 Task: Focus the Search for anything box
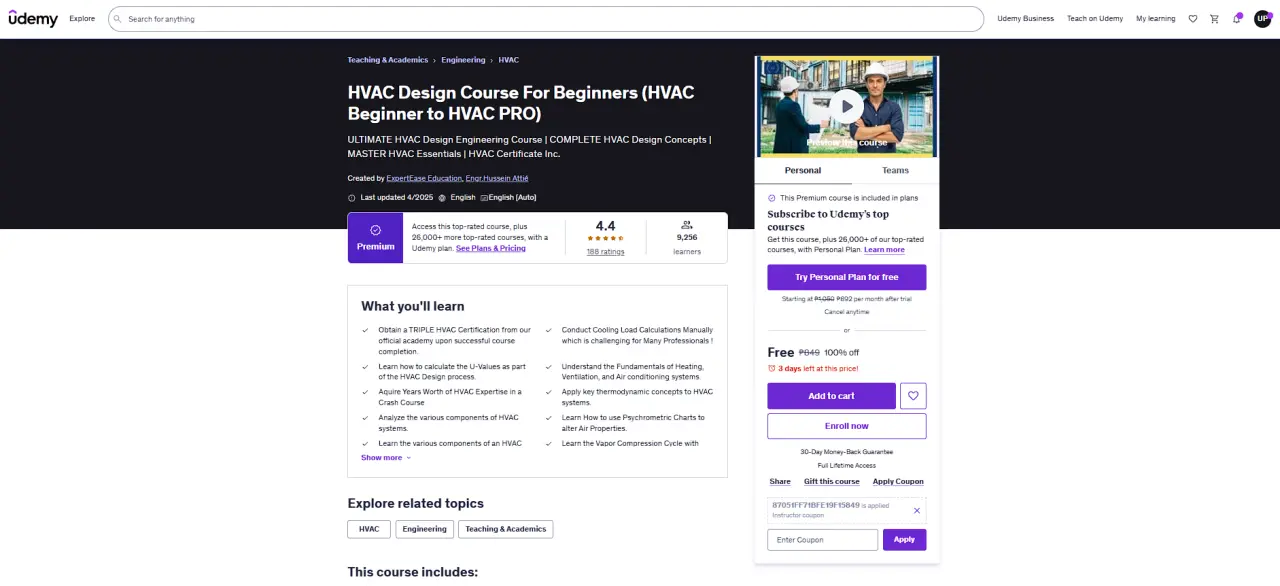click(x=546, y=19)
